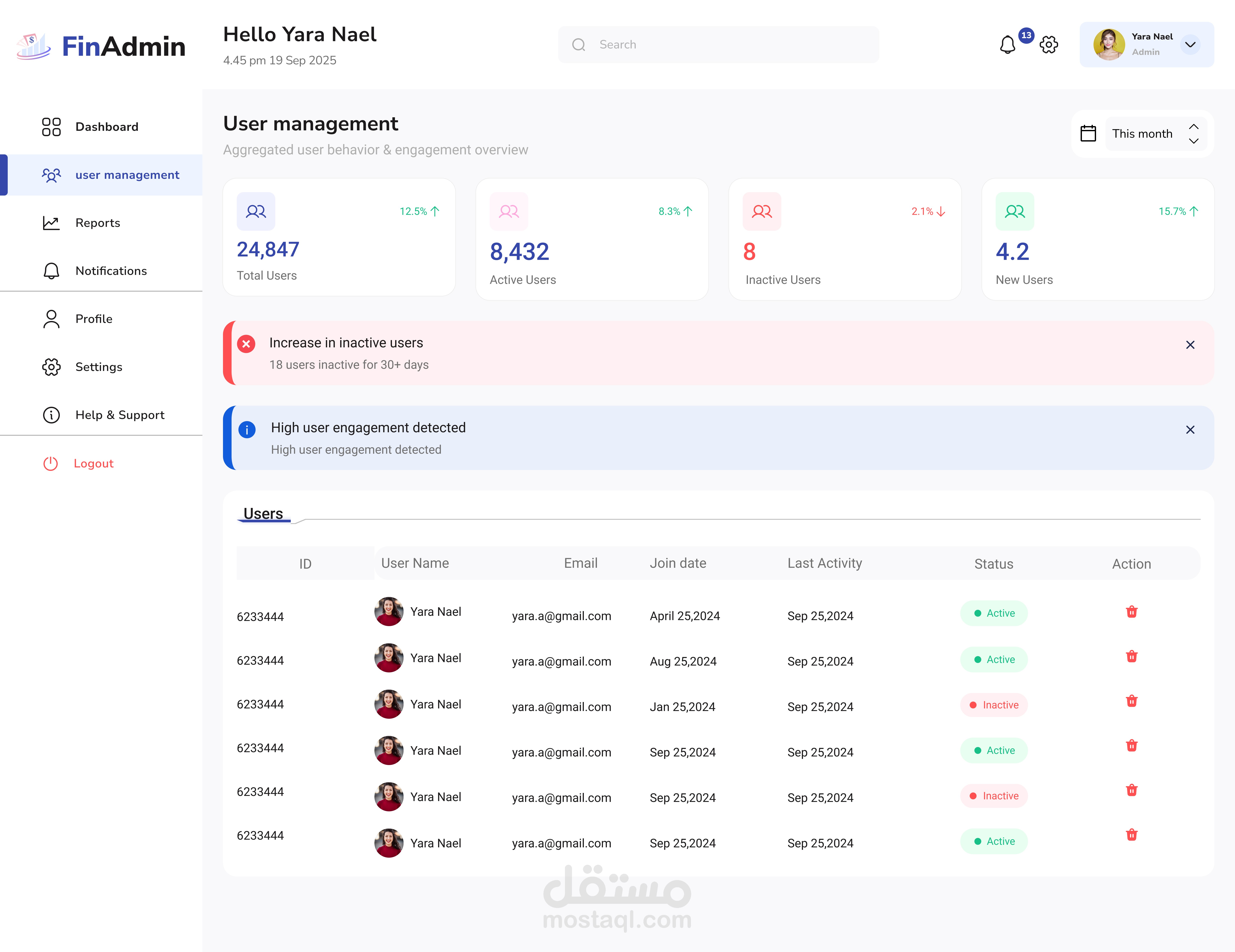This screenshot has height=952, width=1235.
Task: Go to Dashboard in the sidebar
Action: 101,127
